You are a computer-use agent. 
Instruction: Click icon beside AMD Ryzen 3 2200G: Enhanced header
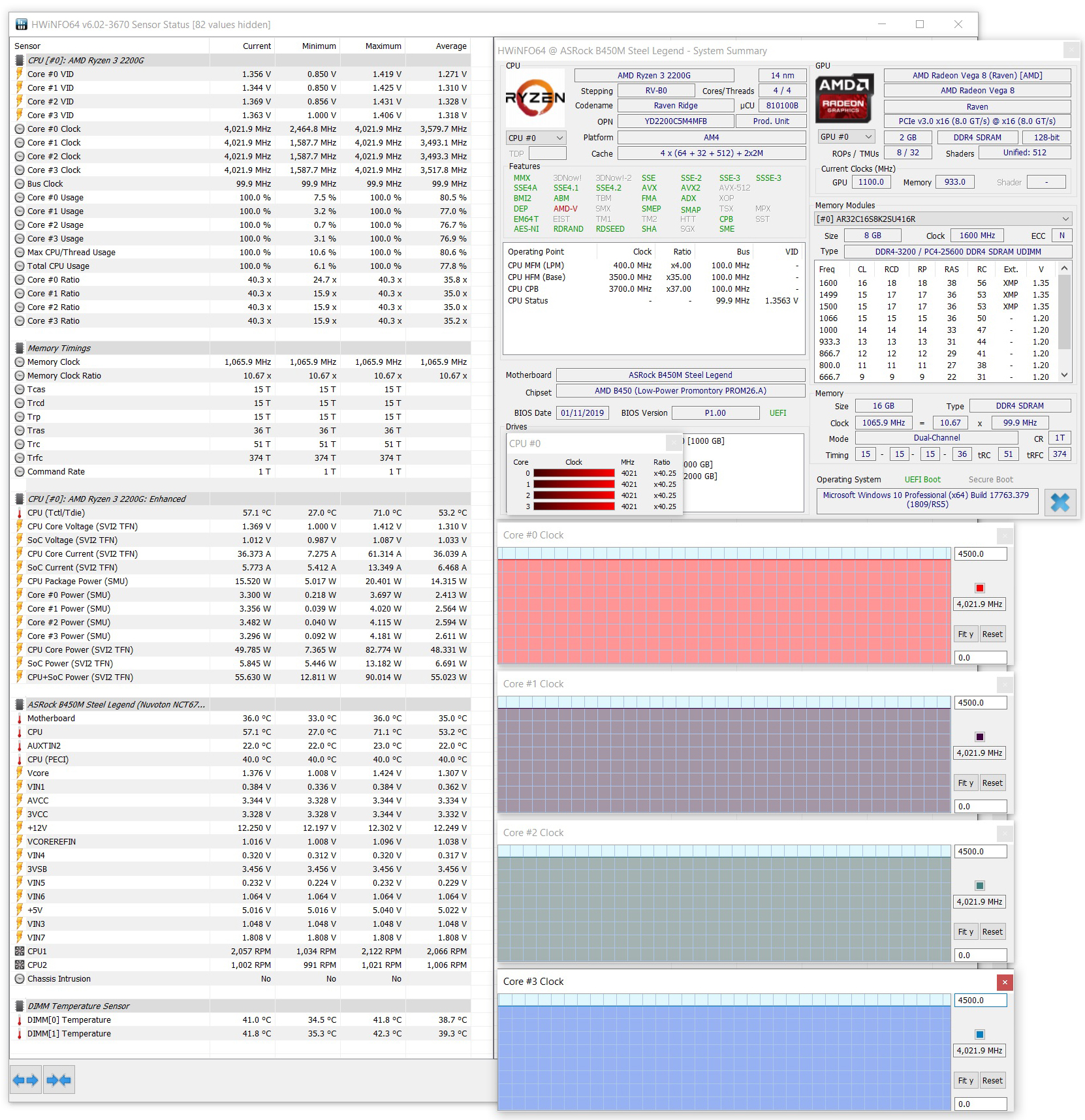(20, 499)
